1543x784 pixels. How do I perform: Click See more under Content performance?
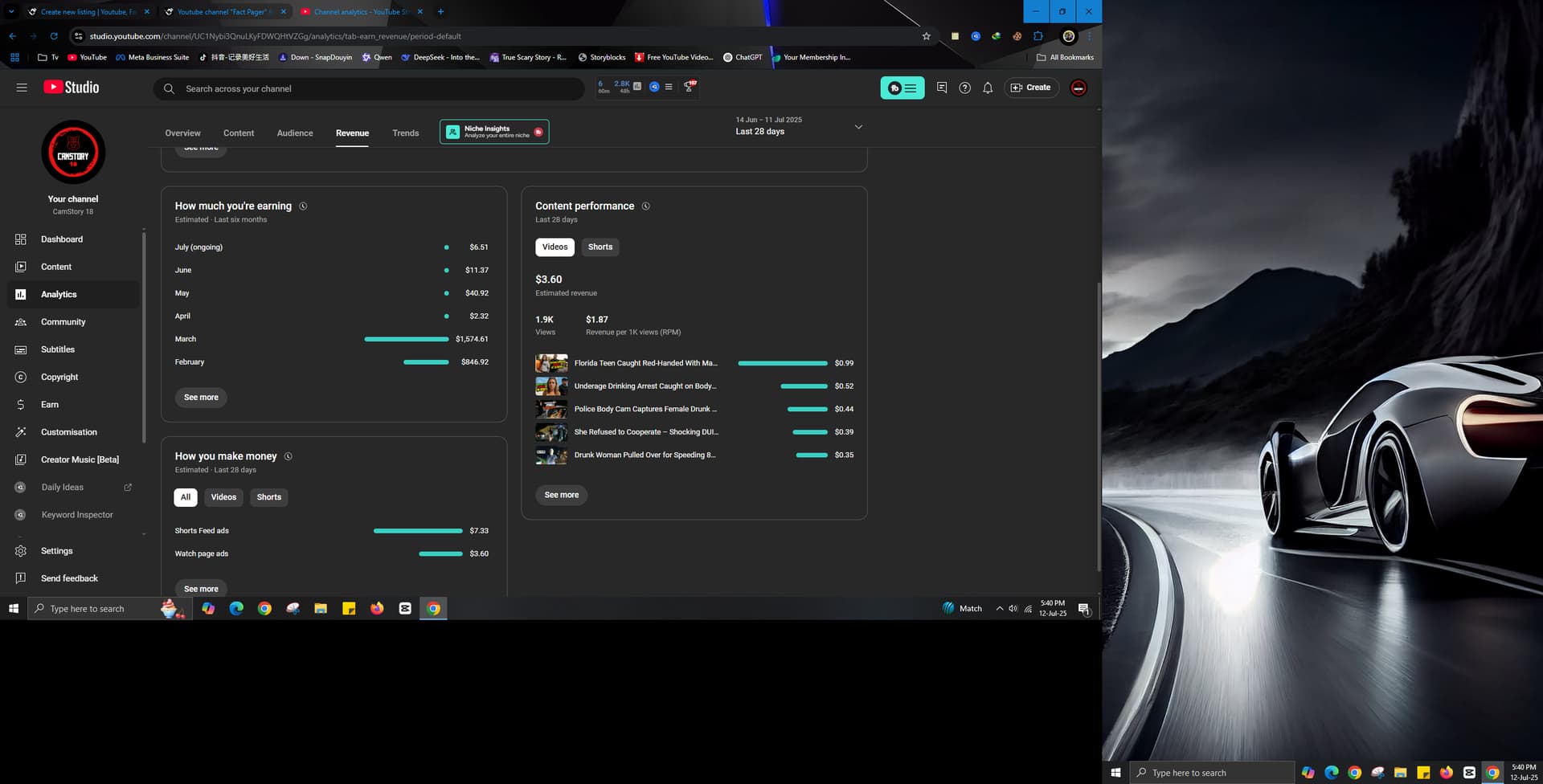click(562, 495)
